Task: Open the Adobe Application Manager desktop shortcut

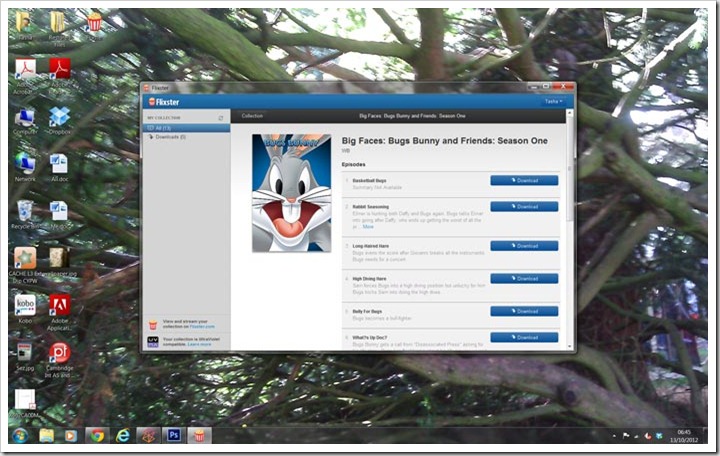Action: coord(60,312)
